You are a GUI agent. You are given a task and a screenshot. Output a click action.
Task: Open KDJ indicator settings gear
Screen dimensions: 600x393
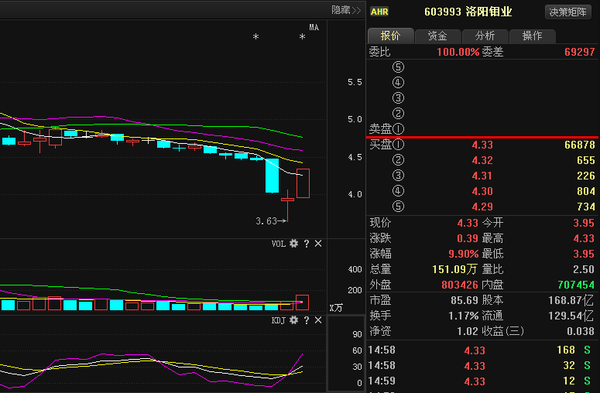point(293,320)
